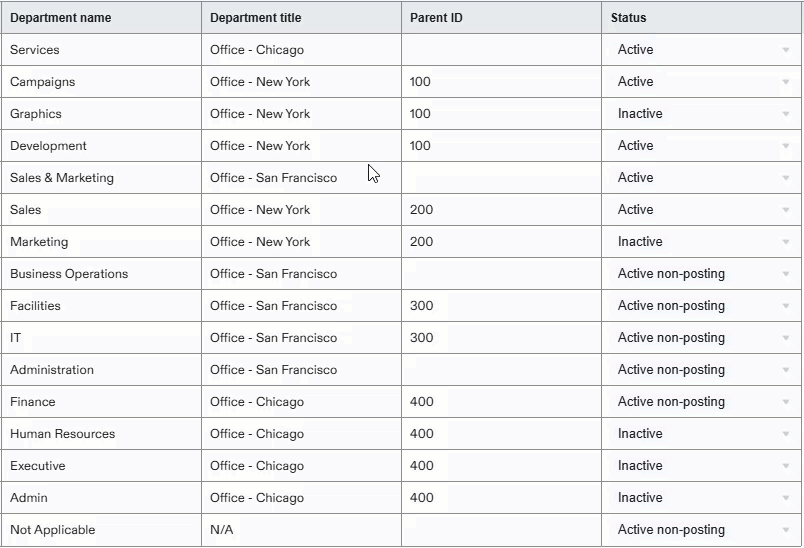This screenshot has width=804, height=548.
Task: Open Status dropdown for Services row
Action: (x=785, y=50)
